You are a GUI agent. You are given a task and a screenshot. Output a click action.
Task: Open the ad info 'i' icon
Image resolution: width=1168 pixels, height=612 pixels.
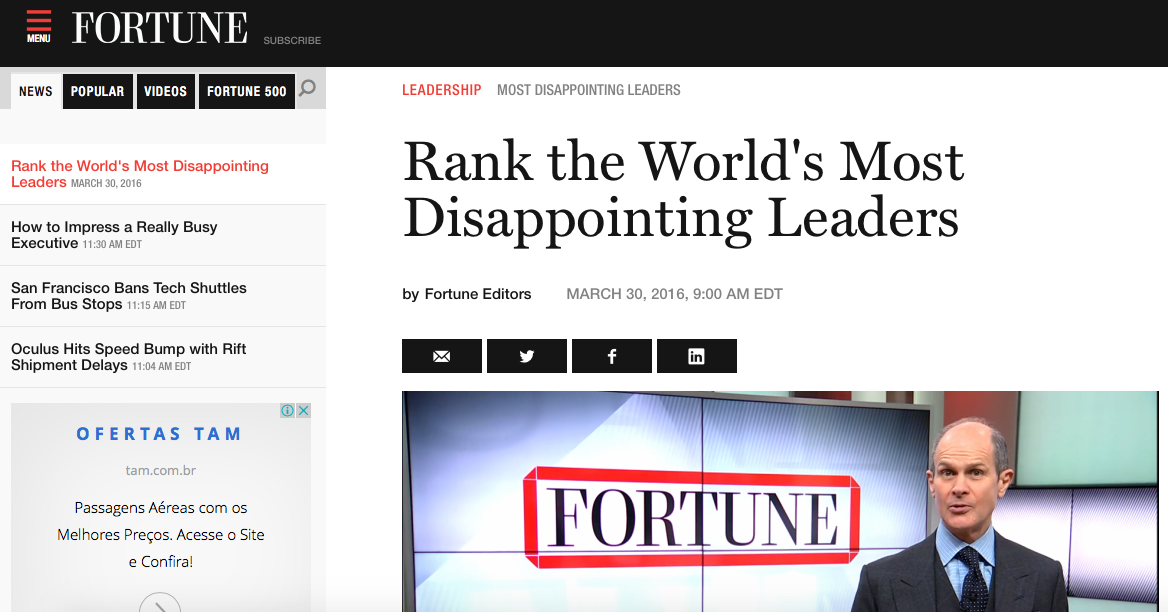coord(288,410)
